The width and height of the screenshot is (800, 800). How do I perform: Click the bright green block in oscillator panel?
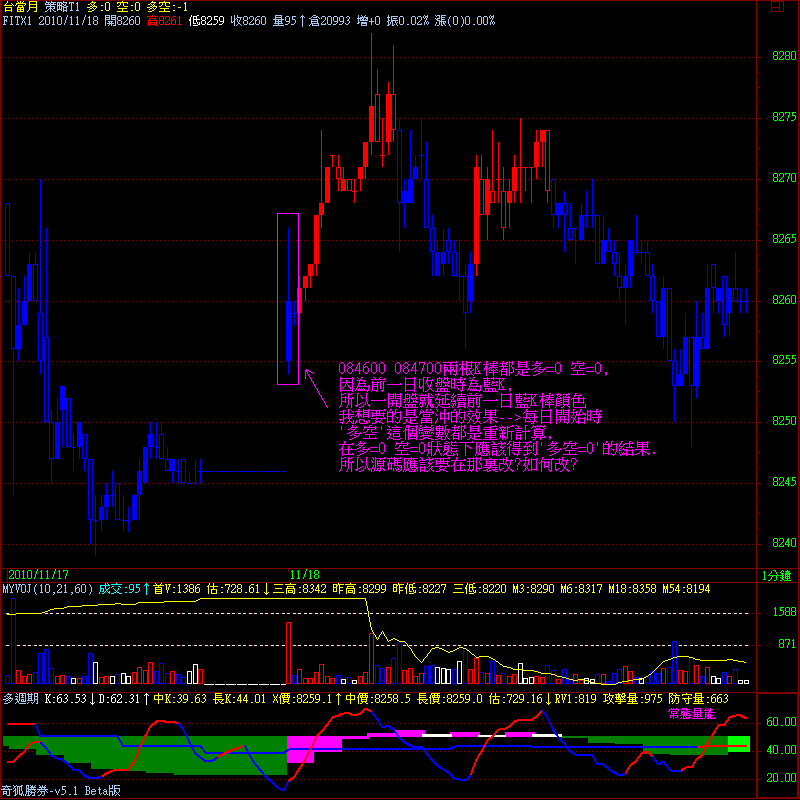pos(738,743)
